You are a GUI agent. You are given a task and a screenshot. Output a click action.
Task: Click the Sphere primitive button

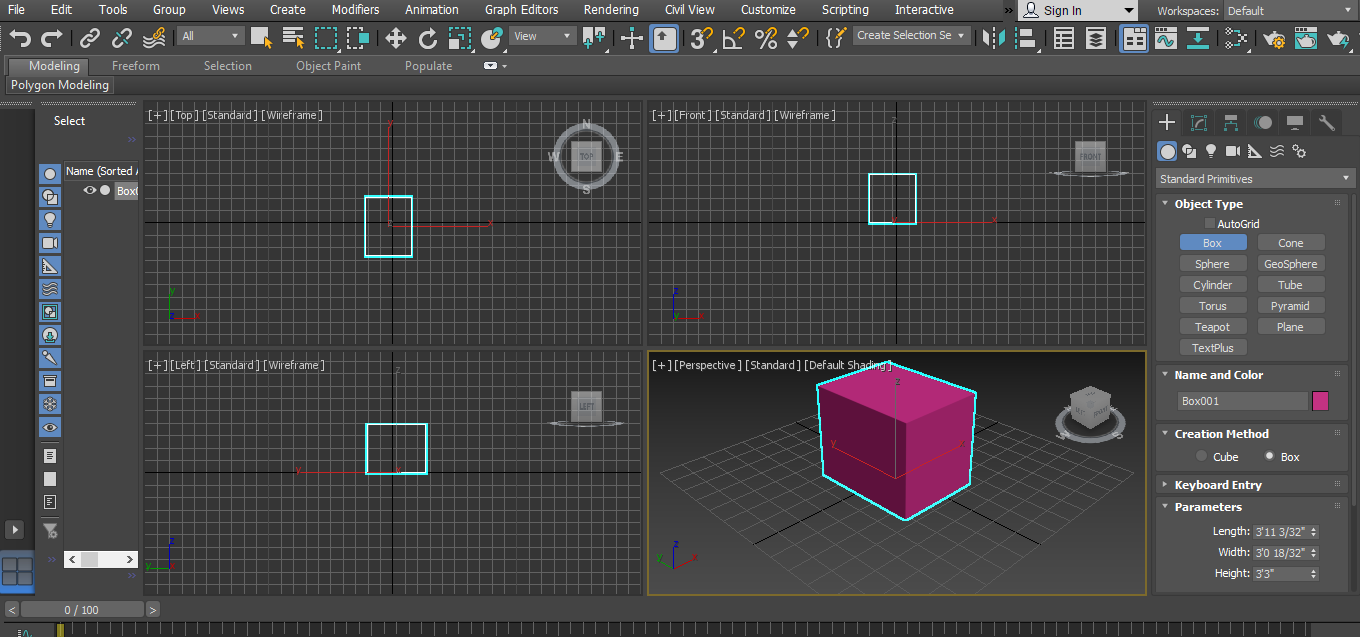pos(1212,264)
